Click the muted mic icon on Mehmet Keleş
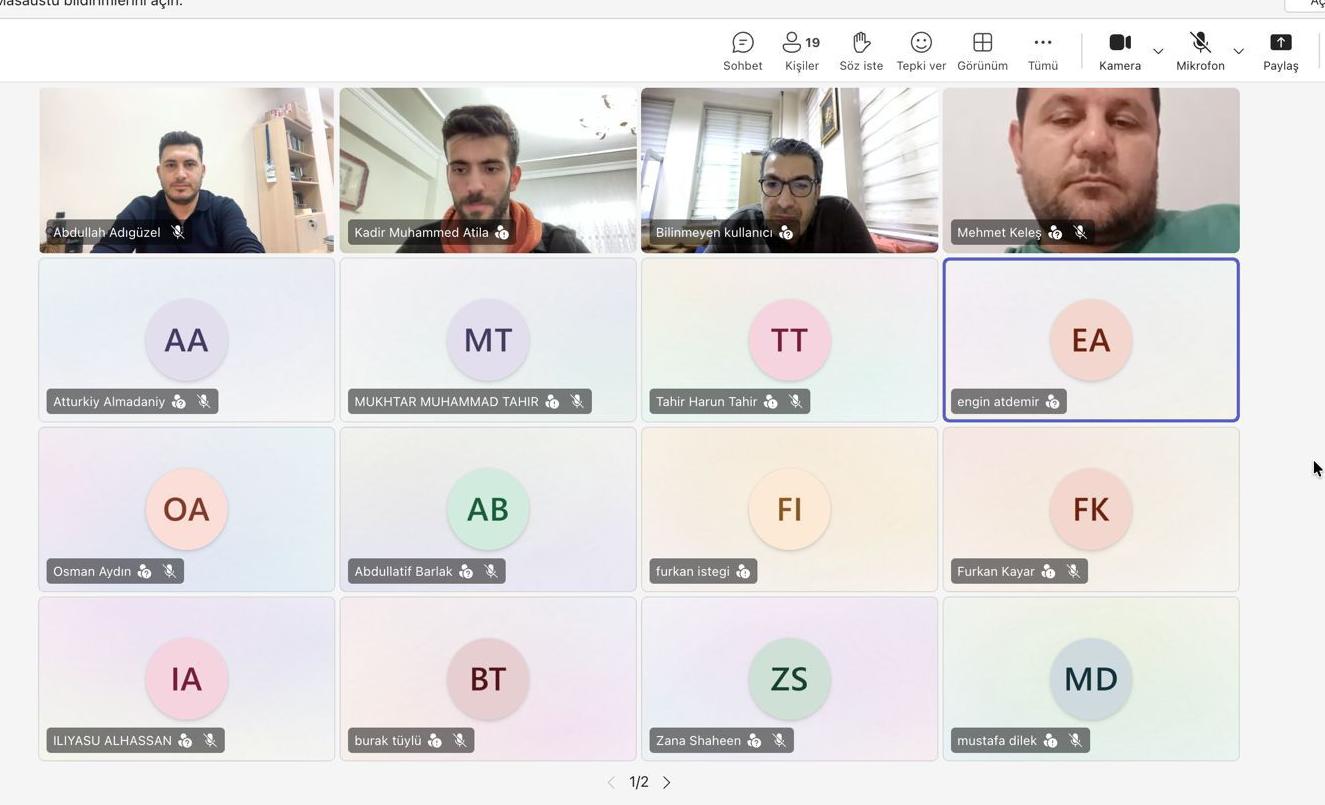Screen dimensions: 1325x805 [x=1080, y=232]
